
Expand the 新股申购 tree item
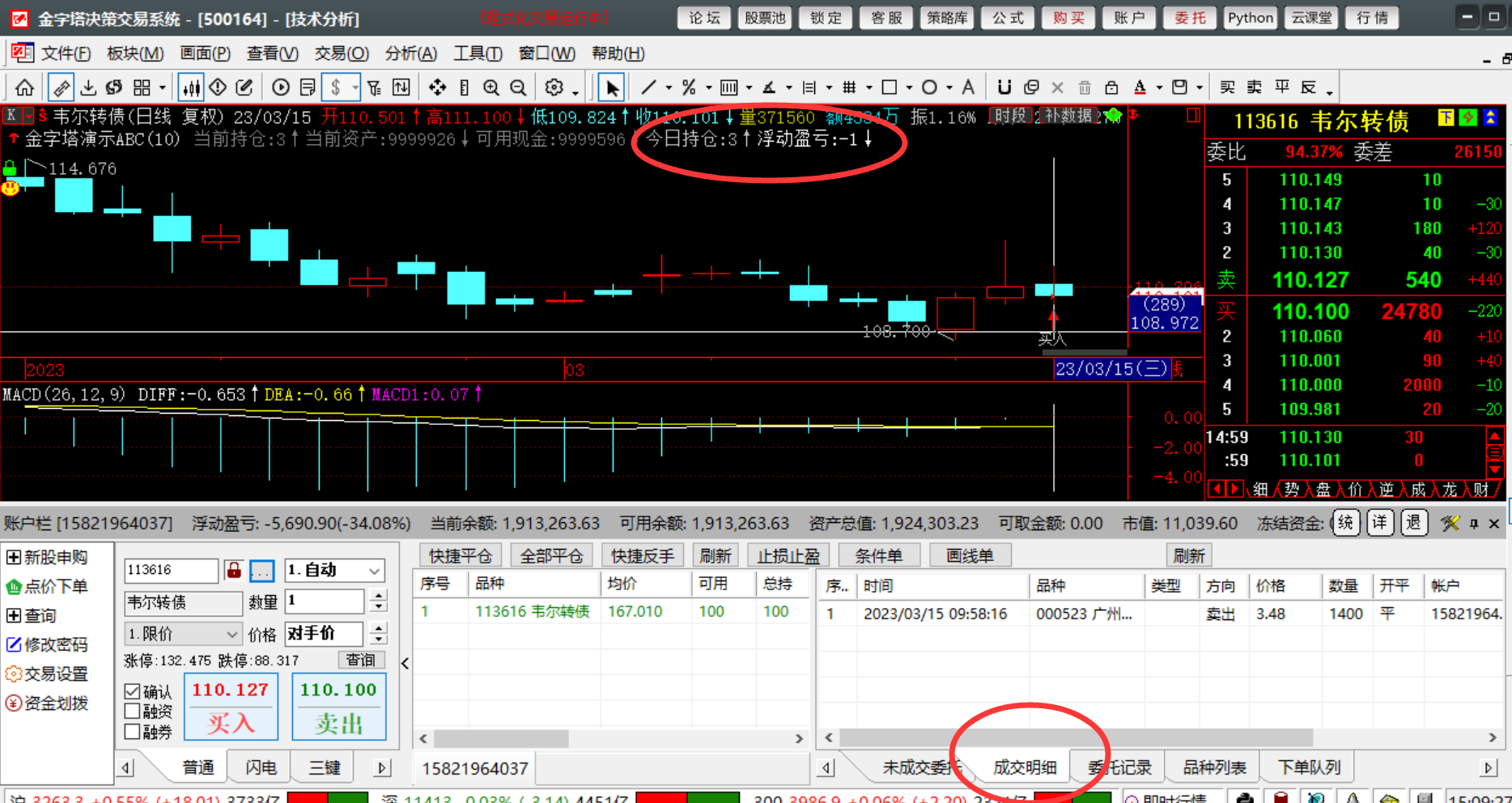(14, 557)
